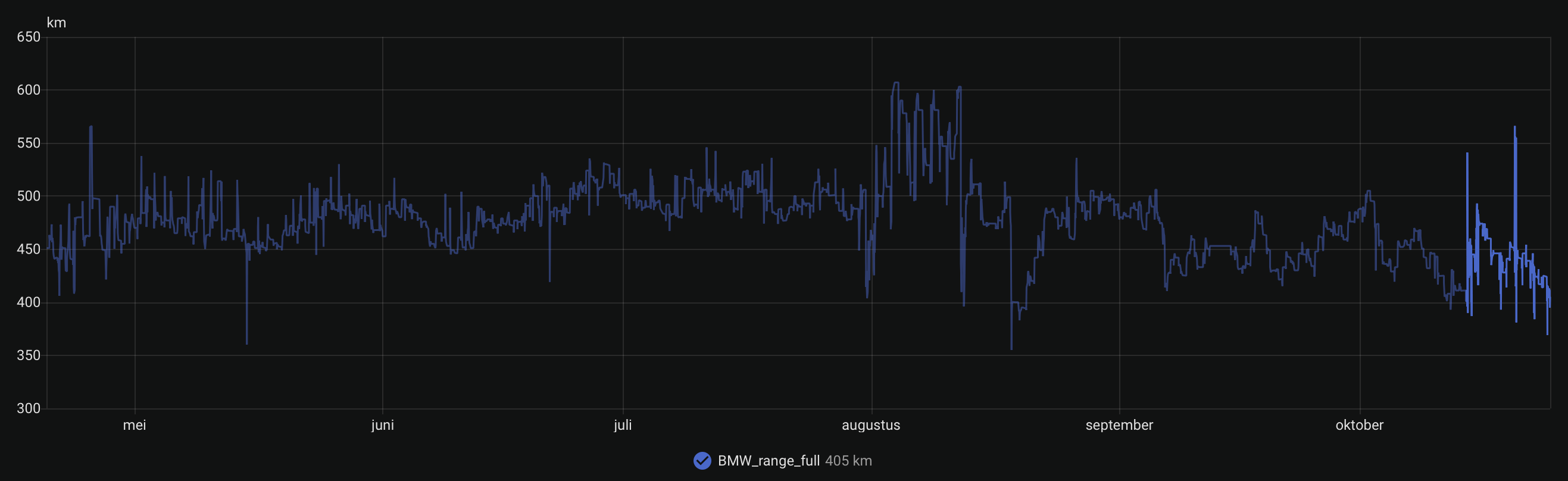1568x481 pixels.
Task: Click the 350 y-axis tick label
Action: 29,355
